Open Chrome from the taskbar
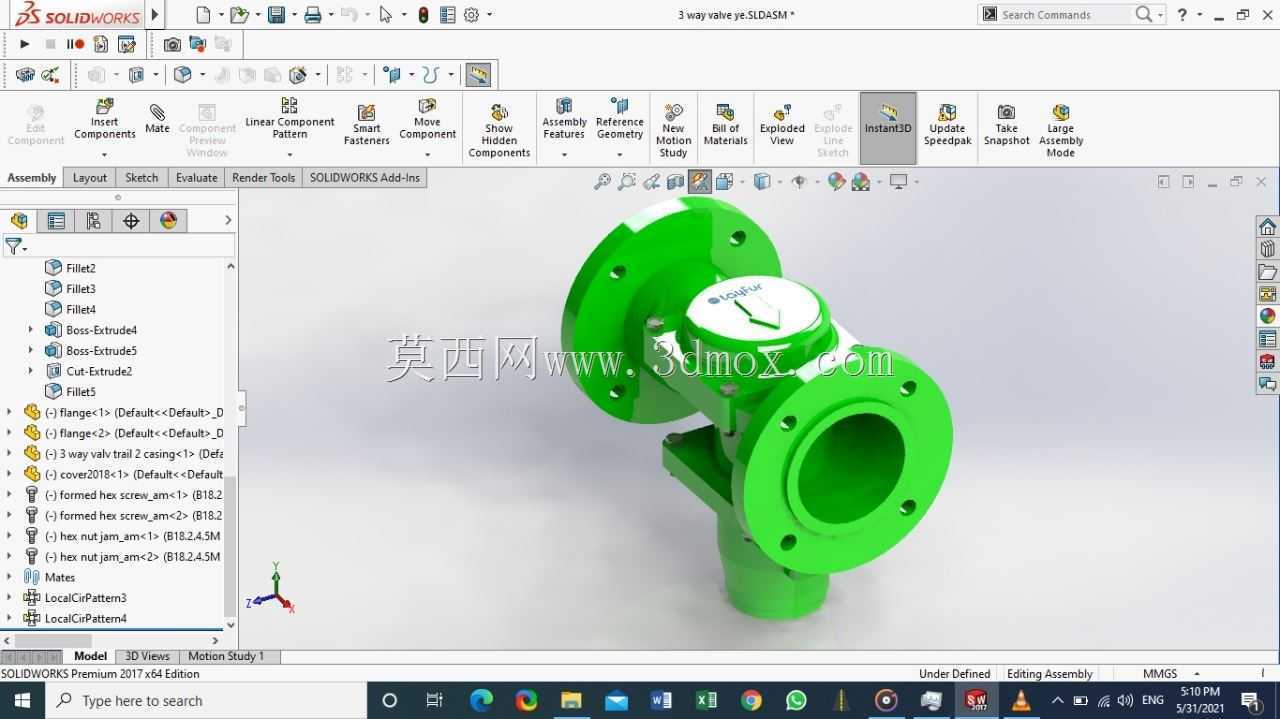Viewport: 1280px width, 719px height. pyautogui.click(x=751, y=700)
